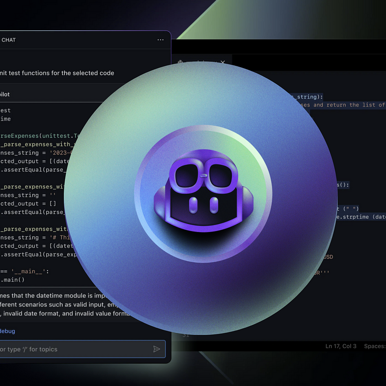Click the unit test functions prompt message
This screenshot has height=386, width=386.
pos(57,73)
